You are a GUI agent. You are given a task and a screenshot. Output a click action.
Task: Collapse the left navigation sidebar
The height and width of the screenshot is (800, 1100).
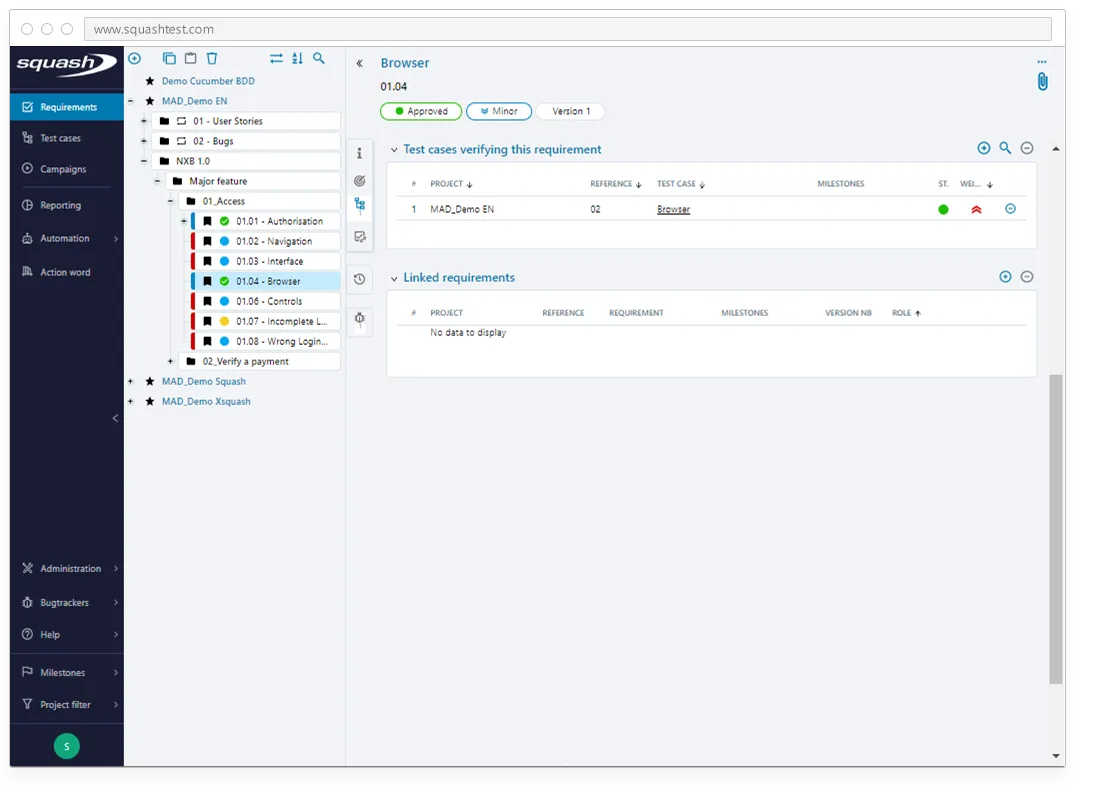click(115, 418)
